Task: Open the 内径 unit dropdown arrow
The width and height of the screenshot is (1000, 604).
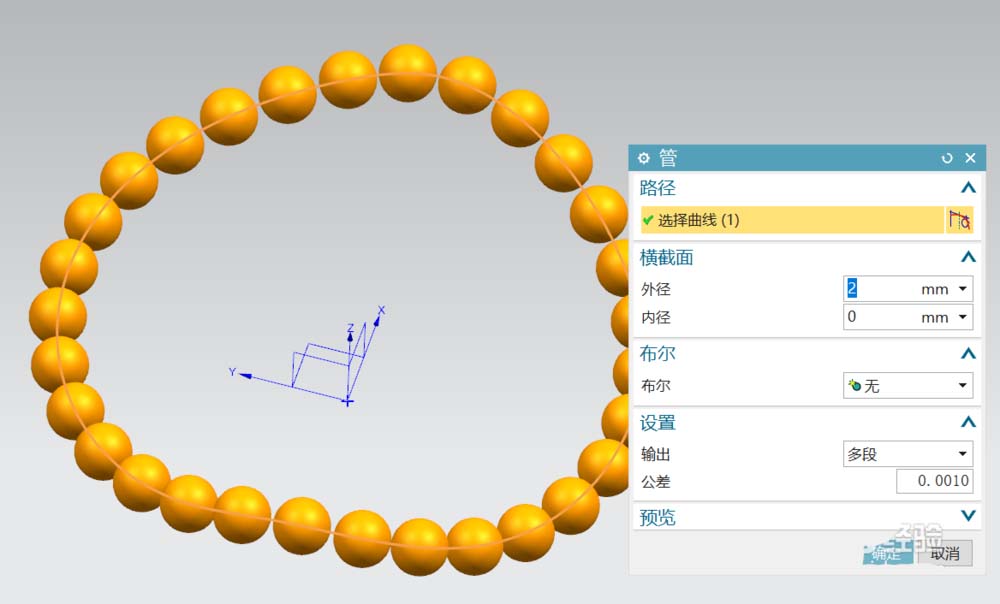Action: tap(962, 317)
